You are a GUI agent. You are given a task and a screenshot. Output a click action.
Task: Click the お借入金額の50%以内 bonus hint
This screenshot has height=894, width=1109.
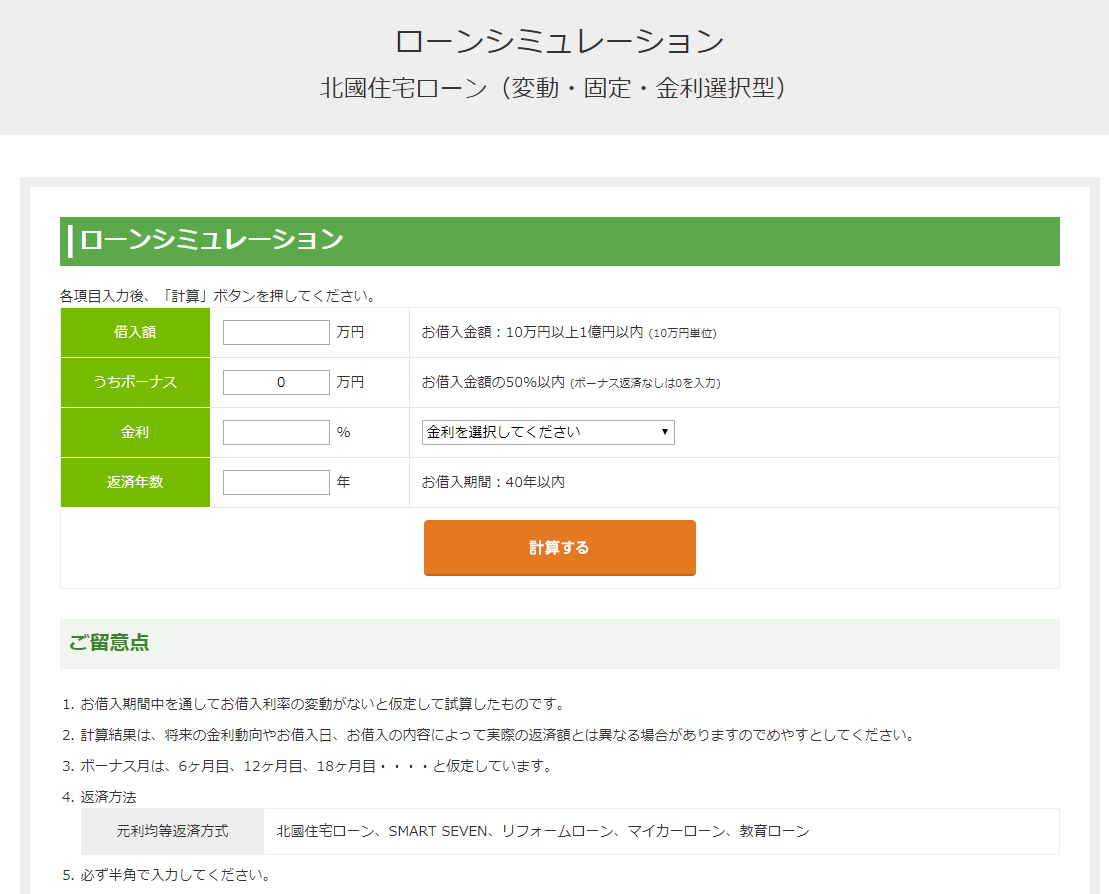(x=493, y=382)
